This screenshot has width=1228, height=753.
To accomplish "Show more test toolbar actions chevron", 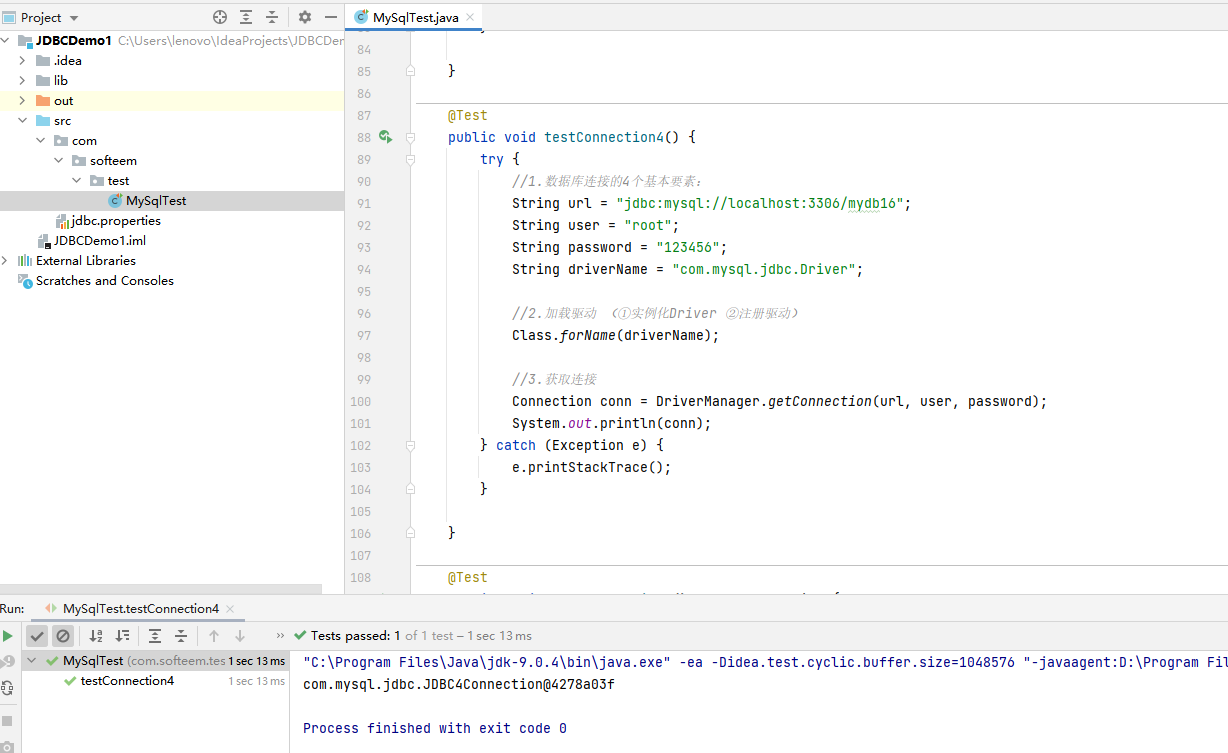I will click(x=280, y=635).
